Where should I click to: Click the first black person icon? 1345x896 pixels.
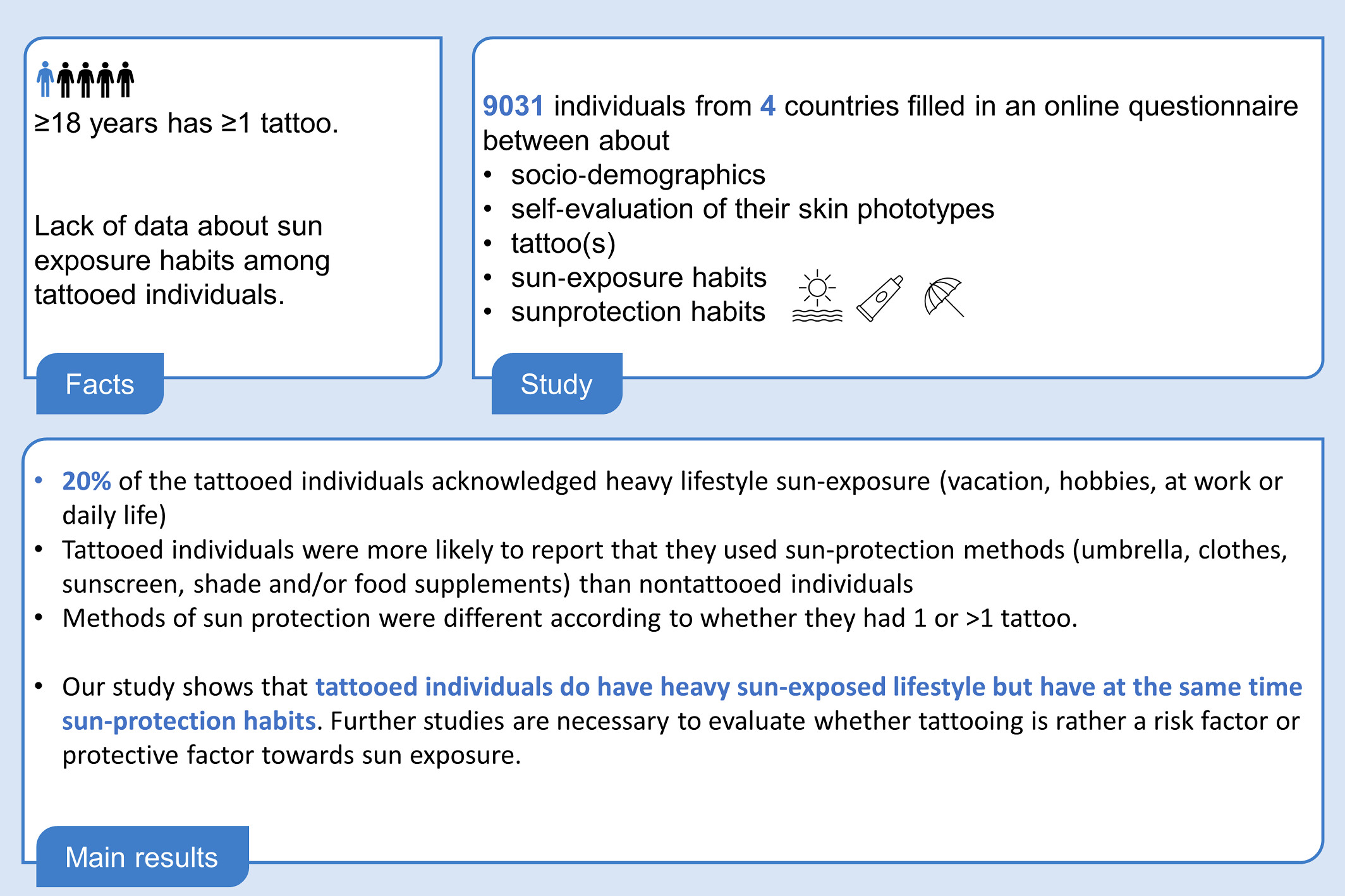[65, 80]
